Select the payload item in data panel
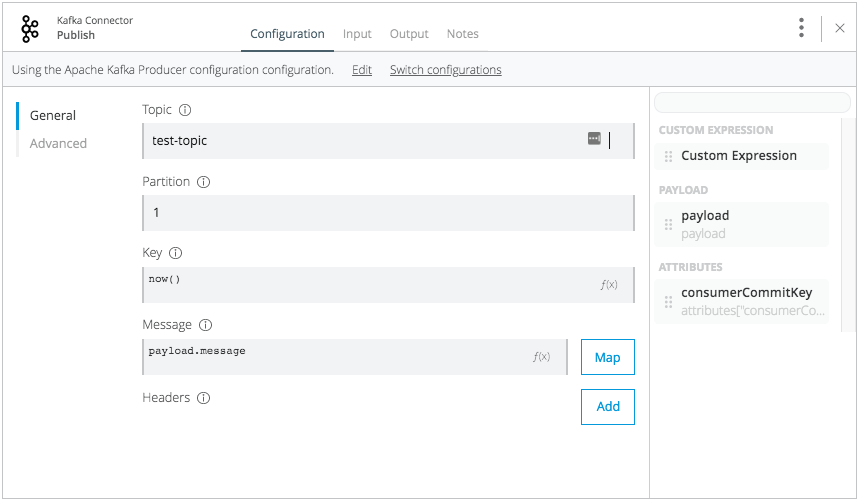 (741, 224)
